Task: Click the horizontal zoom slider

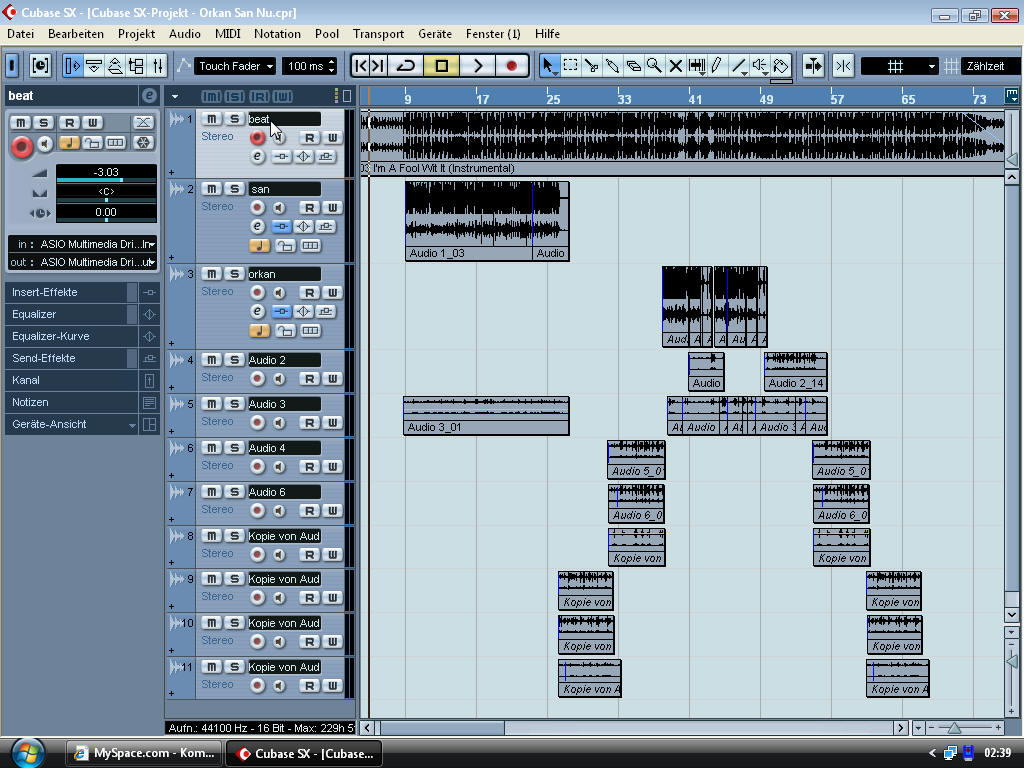Action: [x=954, y=728]
